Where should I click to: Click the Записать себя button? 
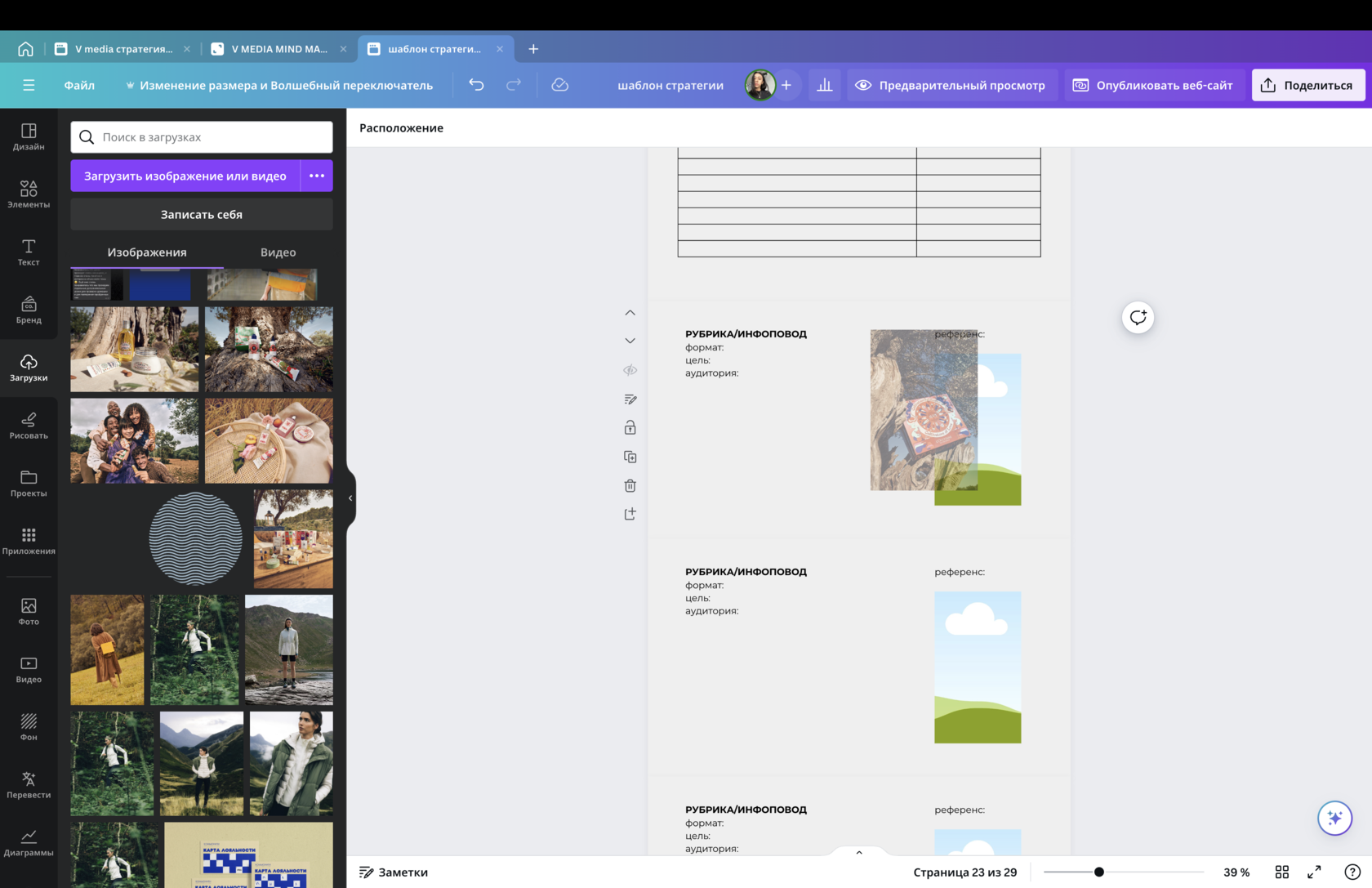(x=202, y=215)
